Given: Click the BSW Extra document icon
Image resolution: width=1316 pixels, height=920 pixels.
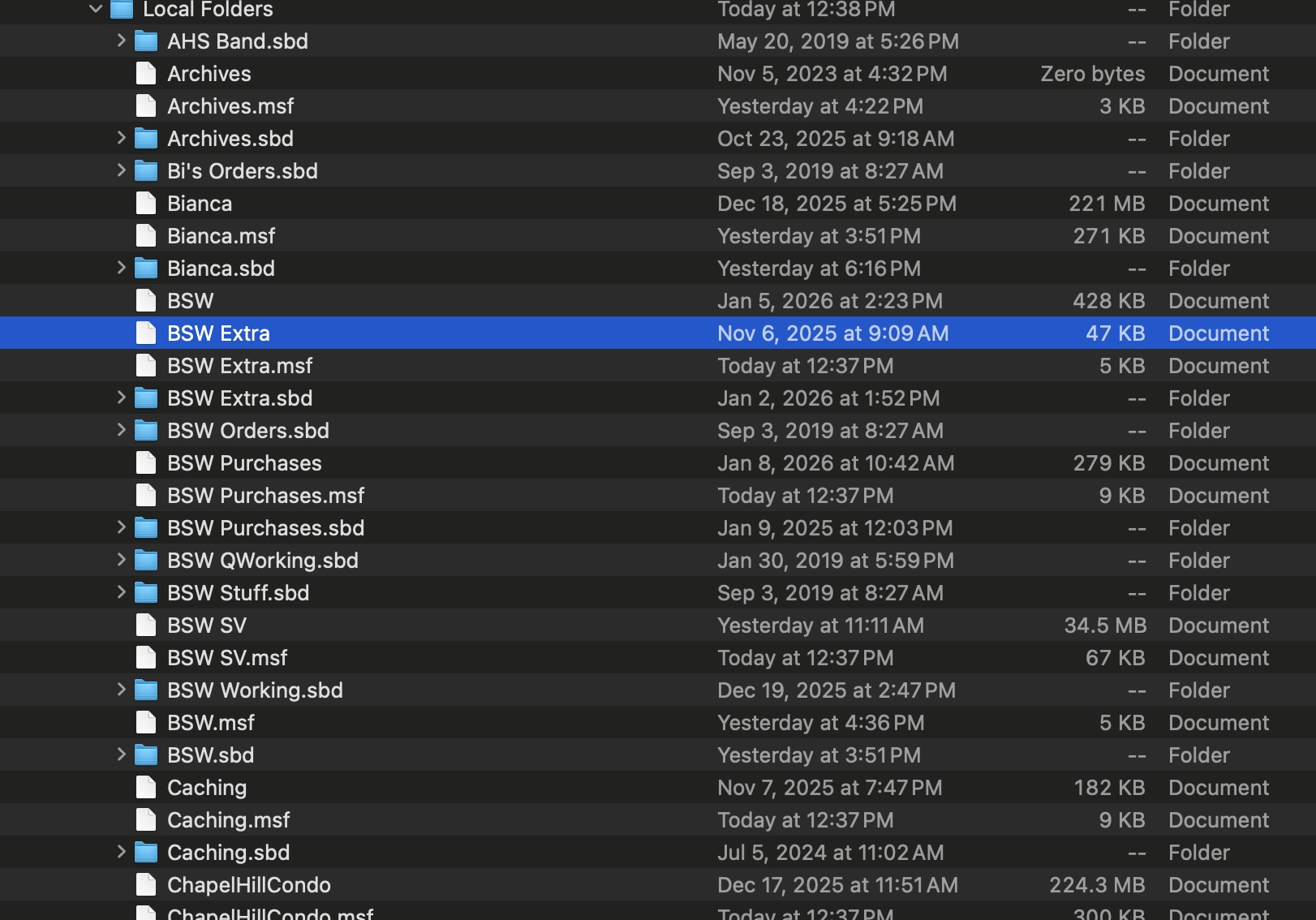Looking at the screenshot, I should pos(146,333).
